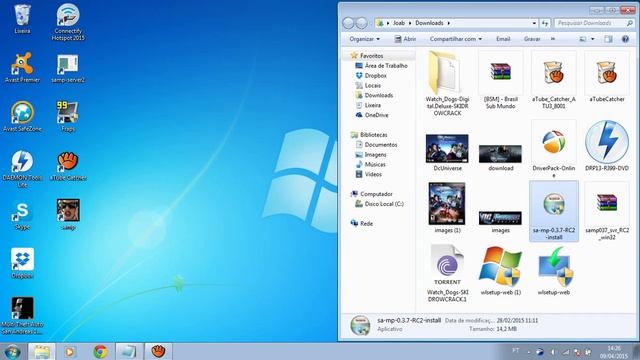Refresh the Downloads folder view
Screen dimensions: 640x360
pyautogui.click(x=545, y=23)
